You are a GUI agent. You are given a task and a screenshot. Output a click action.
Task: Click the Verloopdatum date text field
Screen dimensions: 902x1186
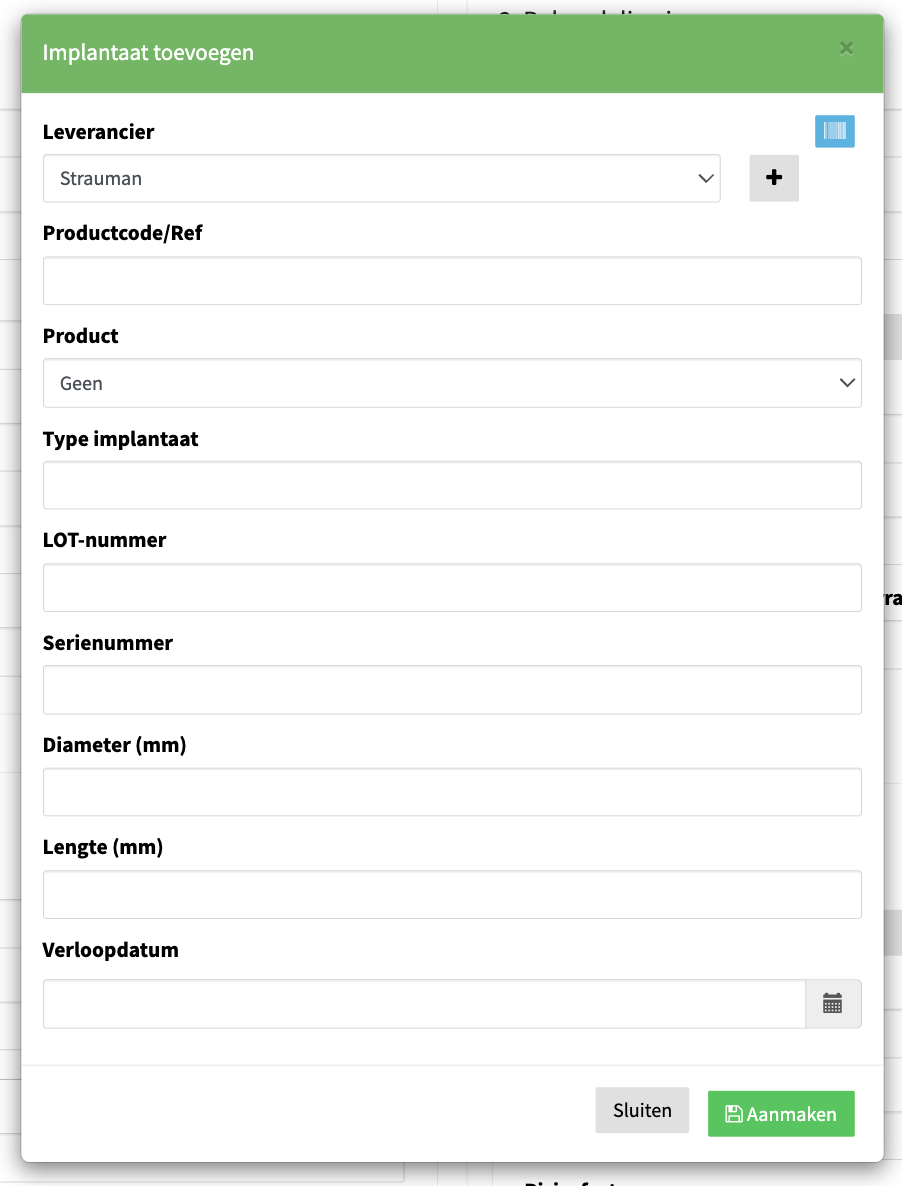[424, 1004]
